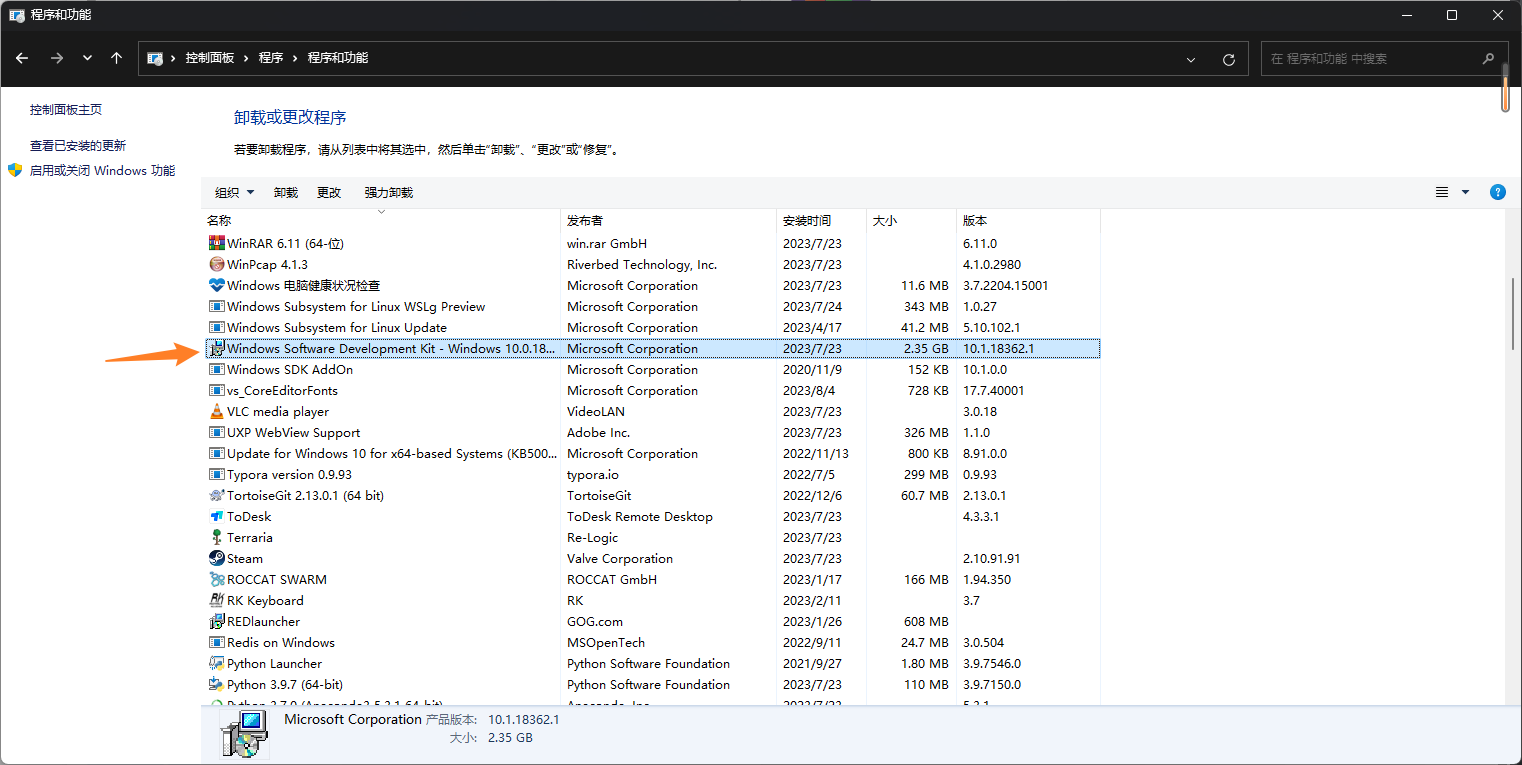Click the Python 3.9.7 (64-bit) icon
This screenshot has height=765, width=1522.
click(217, 684)
